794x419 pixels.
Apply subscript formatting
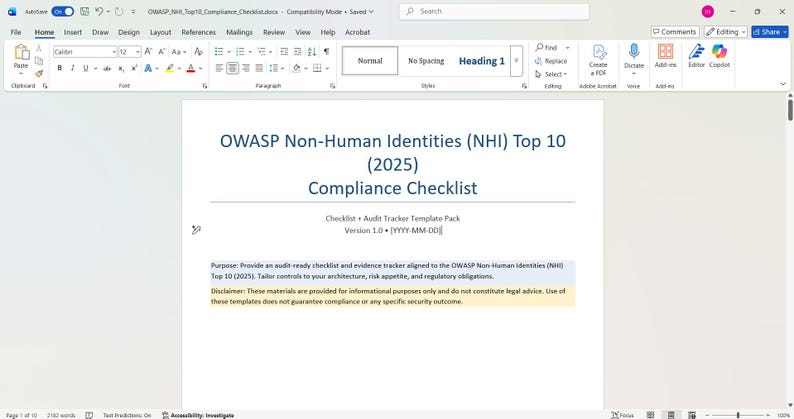point(121,68)
